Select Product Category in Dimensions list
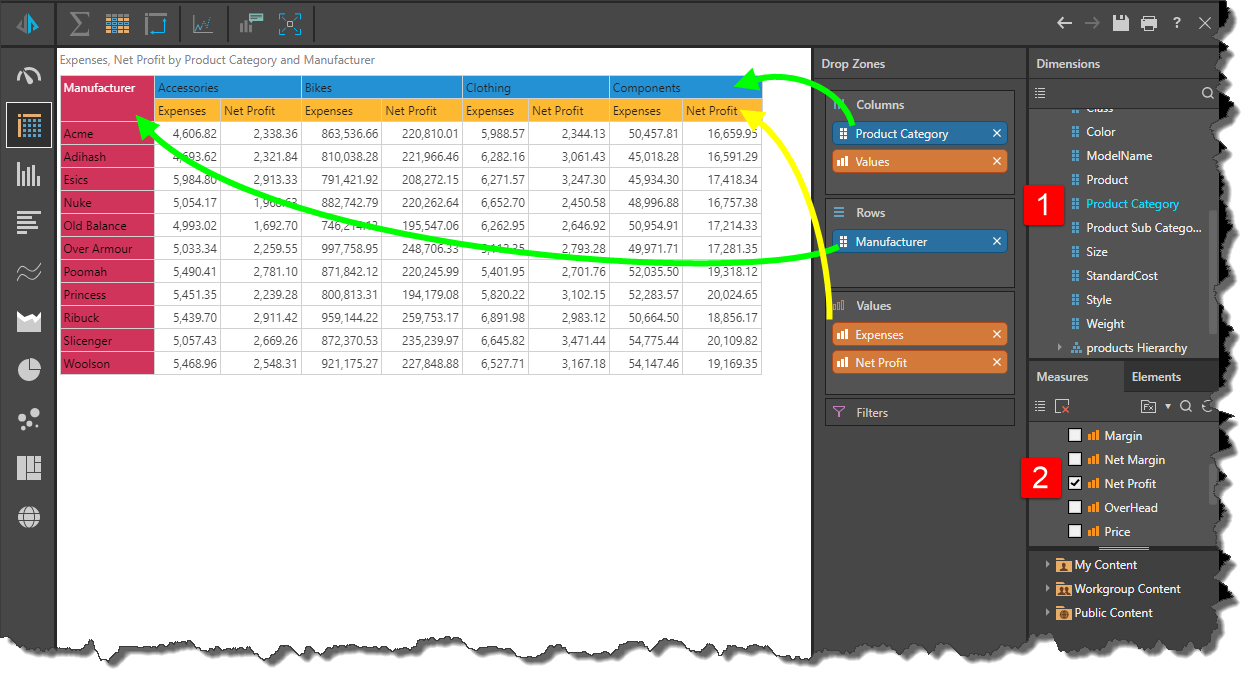Image resolution: width=1256 pixels, height=682 pixels. [1132, 204]
